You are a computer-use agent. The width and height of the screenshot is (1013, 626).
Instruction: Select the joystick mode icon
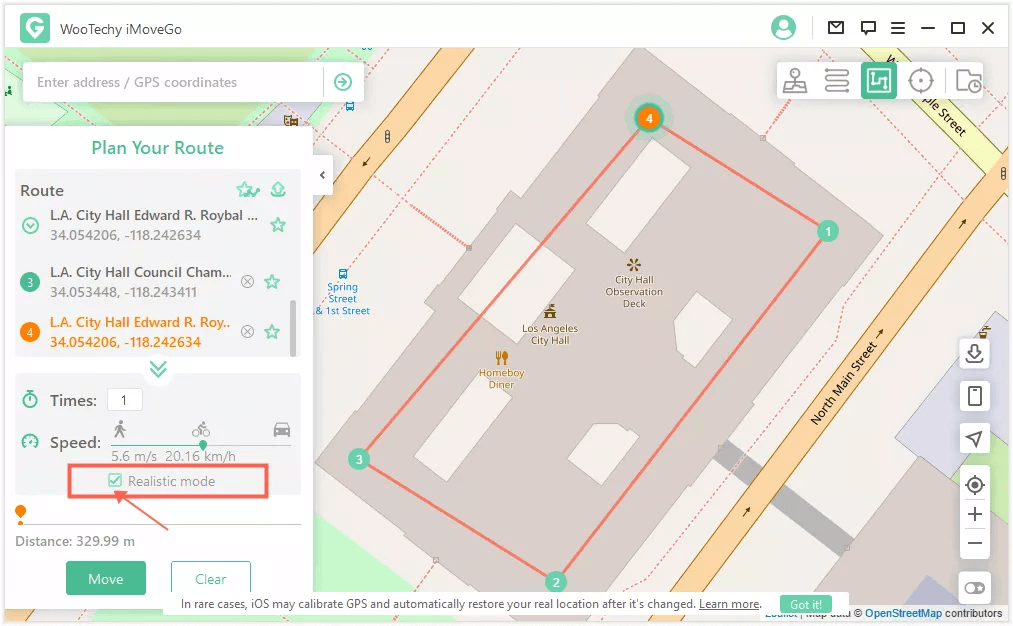(x=795, y=81)
